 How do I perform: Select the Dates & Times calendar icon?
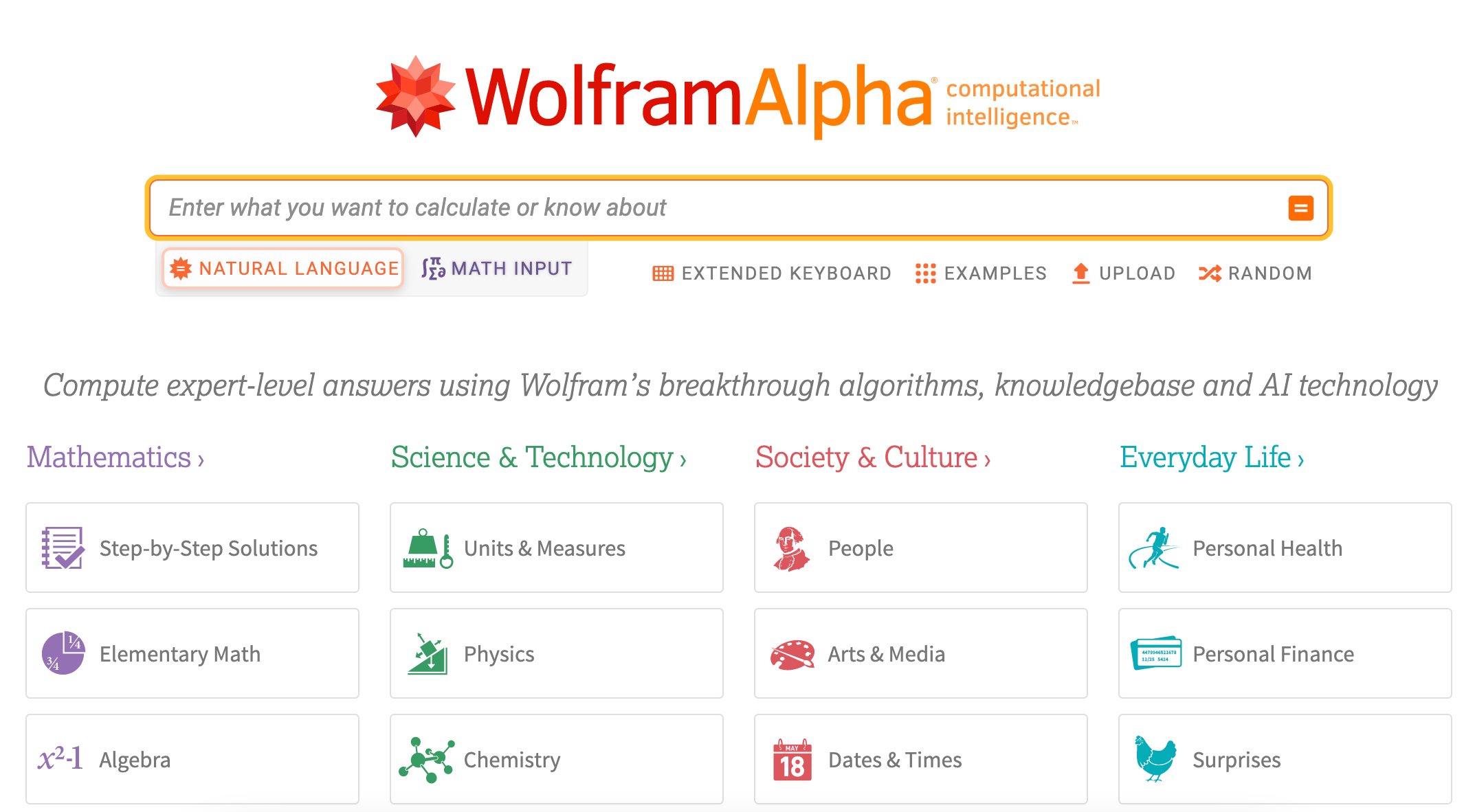(792, 760)
